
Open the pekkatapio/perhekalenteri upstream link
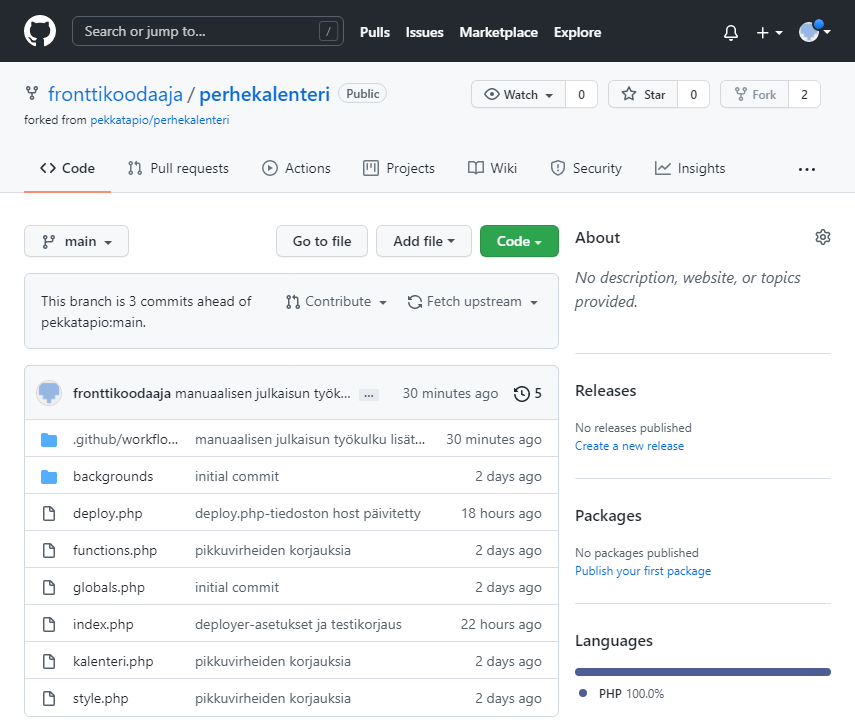coord(160,120)
